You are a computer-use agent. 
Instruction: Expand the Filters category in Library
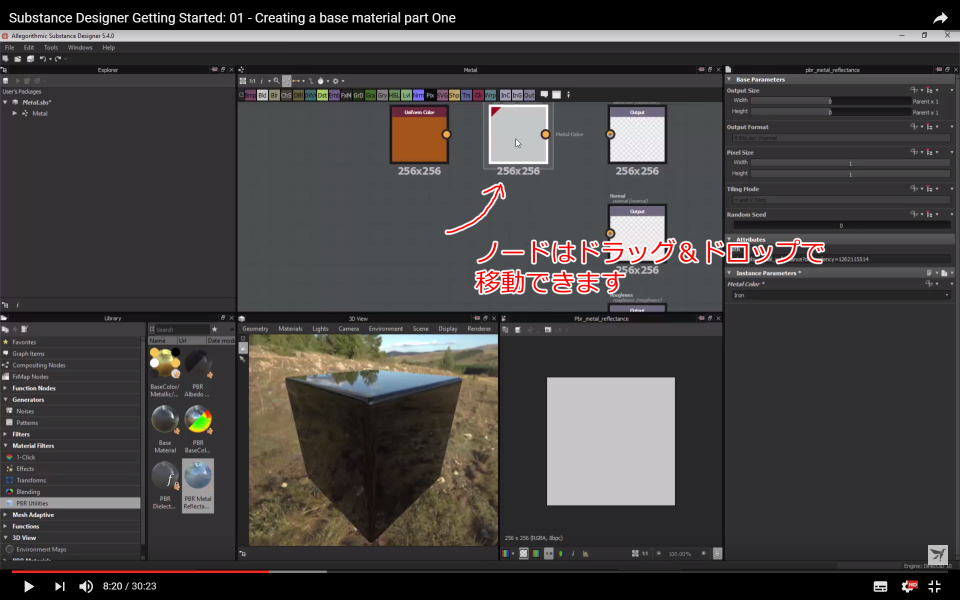[x=6, y=434]
